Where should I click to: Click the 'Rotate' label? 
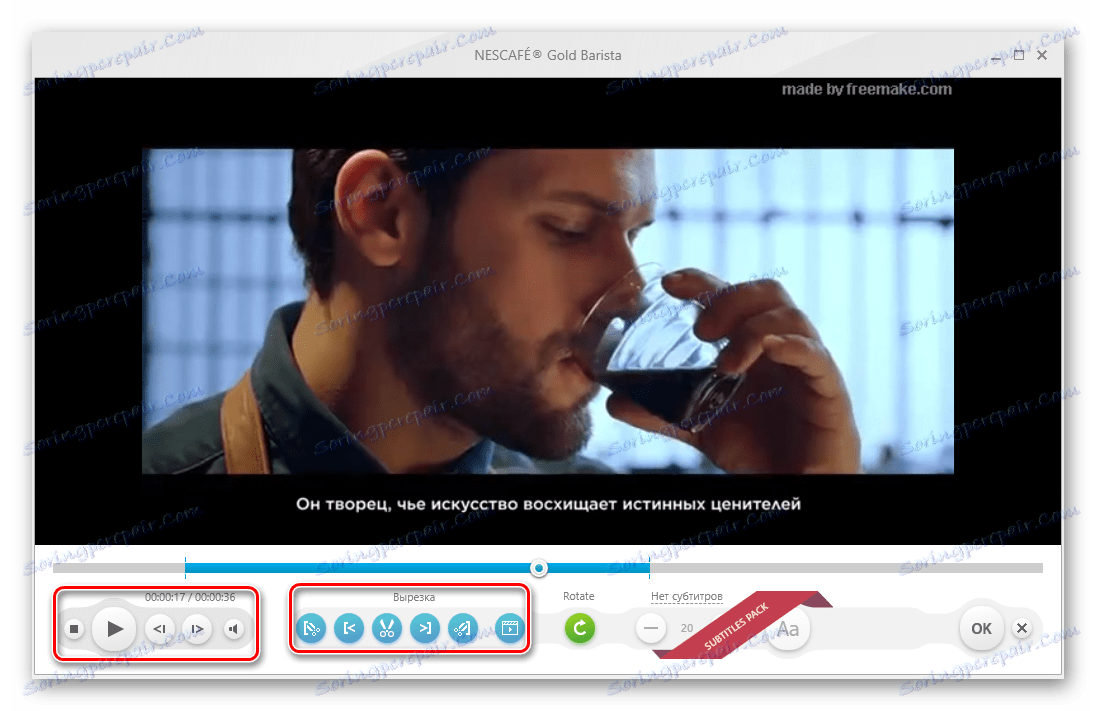pos(579,596)
